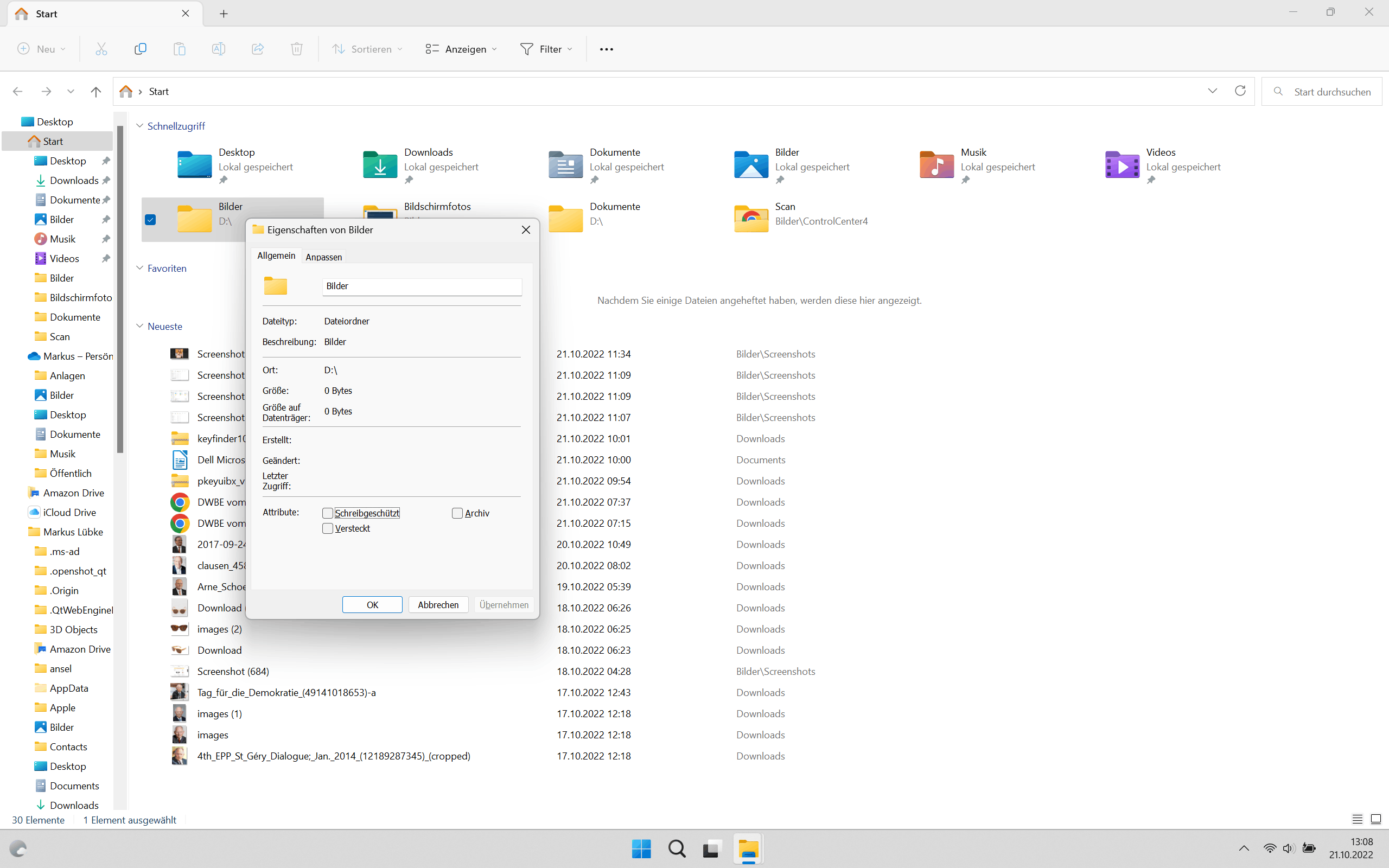The width and height of the screenshot is (1389, 868).
Task: Click the Delete trash icon
Action: [296, 49]
